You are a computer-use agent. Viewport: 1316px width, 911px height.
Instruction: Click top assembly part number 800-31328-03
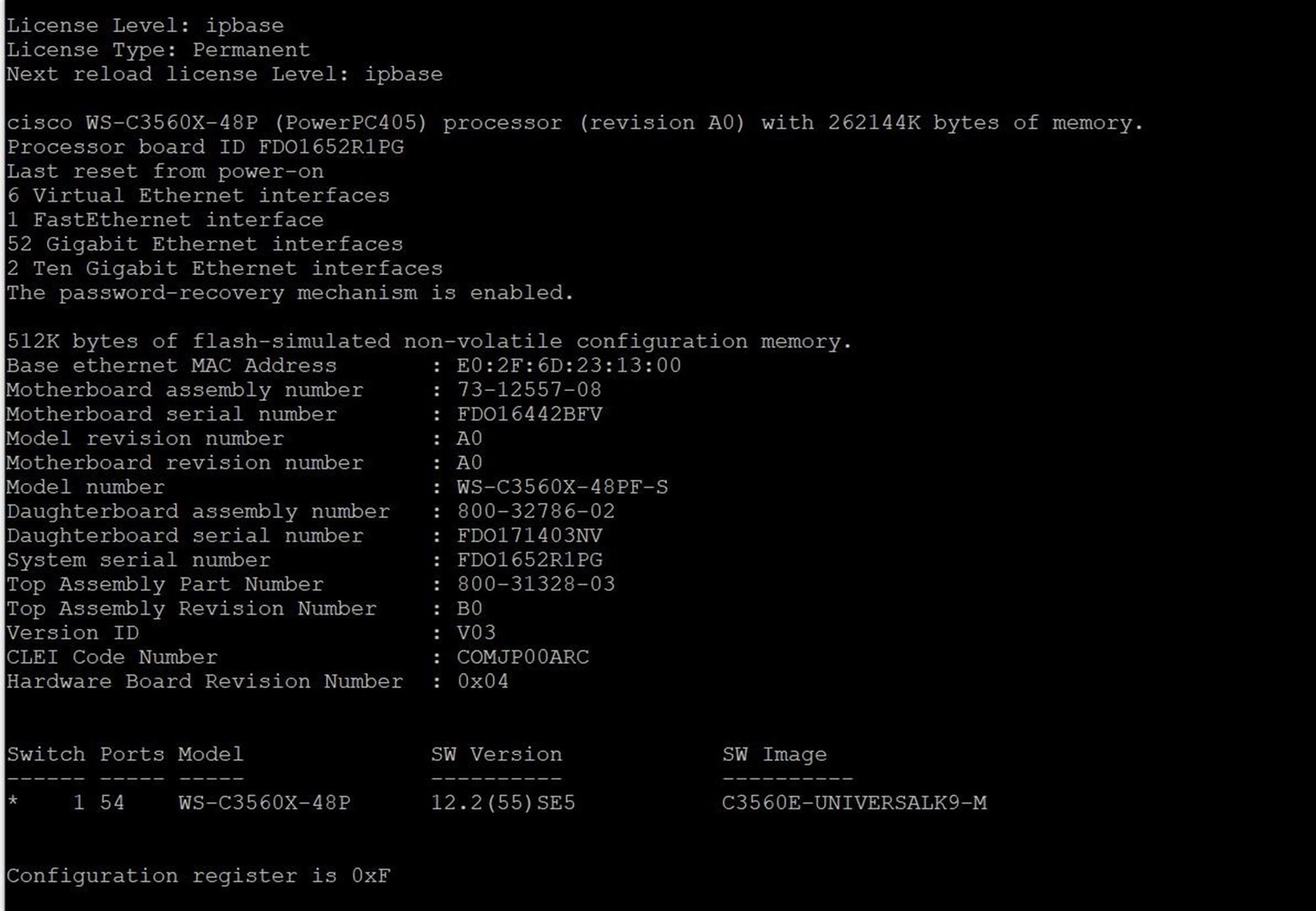536,584
